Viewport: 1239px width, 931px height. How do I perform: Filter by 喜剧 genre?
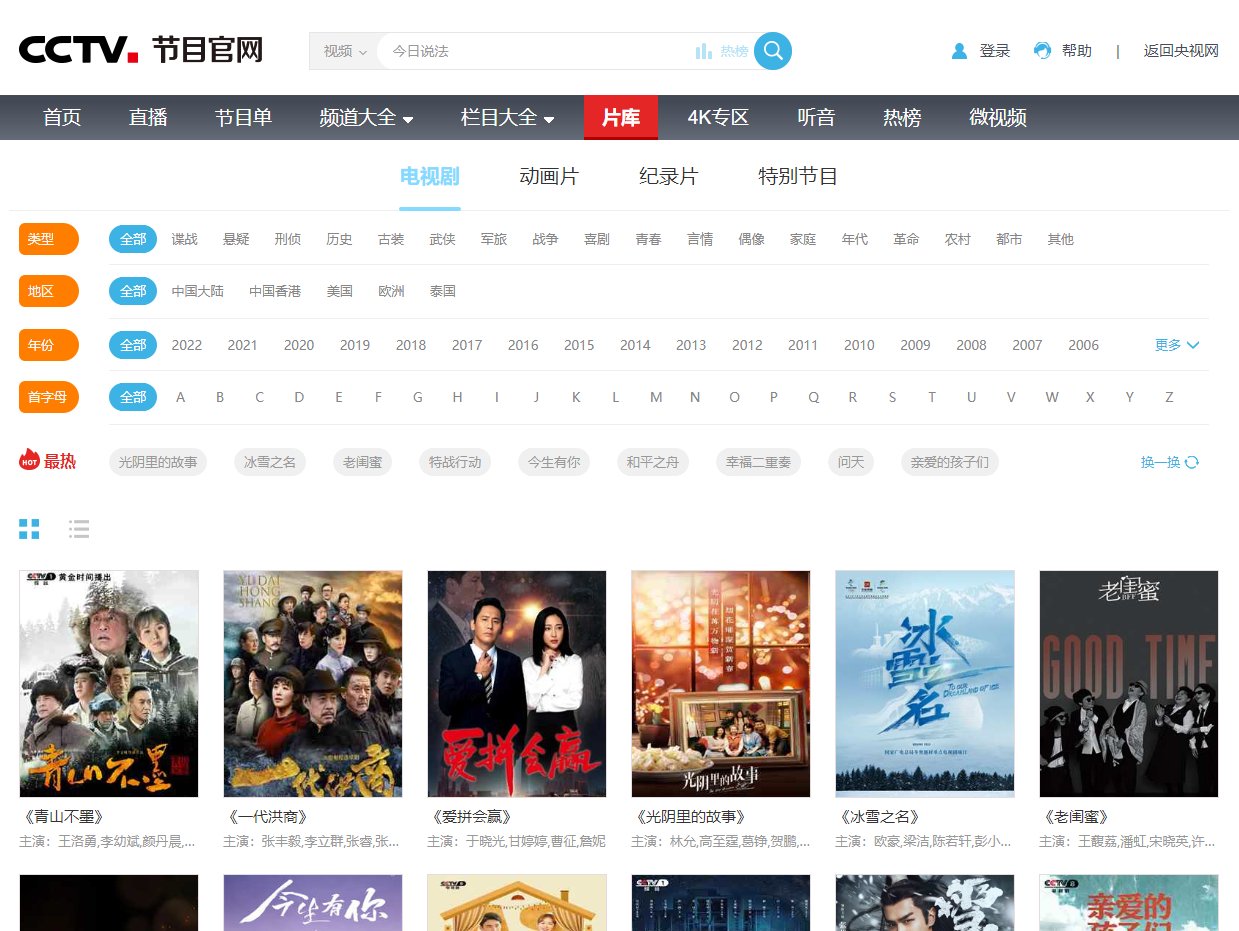click(597, 239)
